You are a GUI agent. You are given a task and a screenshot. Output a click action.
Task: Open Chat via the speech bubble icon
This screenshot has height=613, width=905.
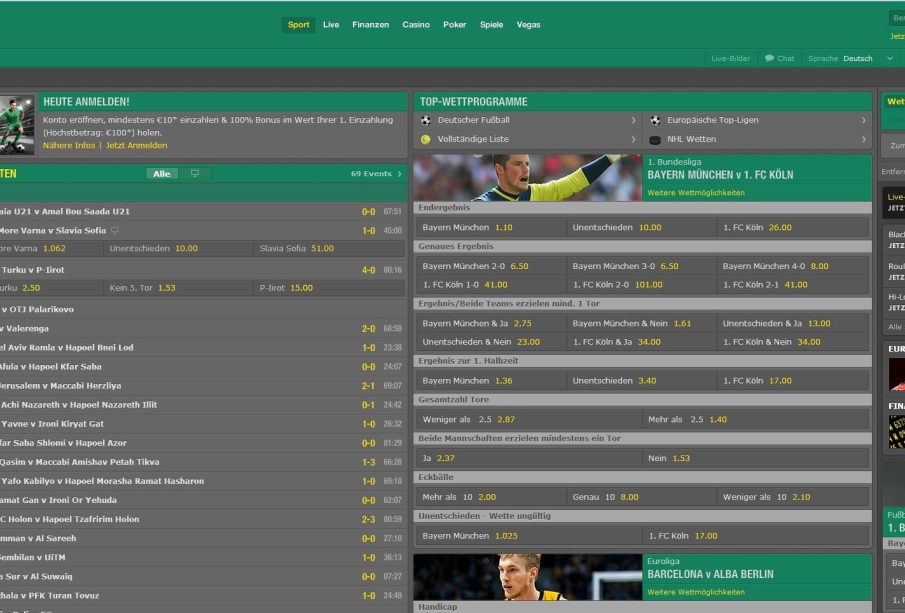click(x=770, y=58)
